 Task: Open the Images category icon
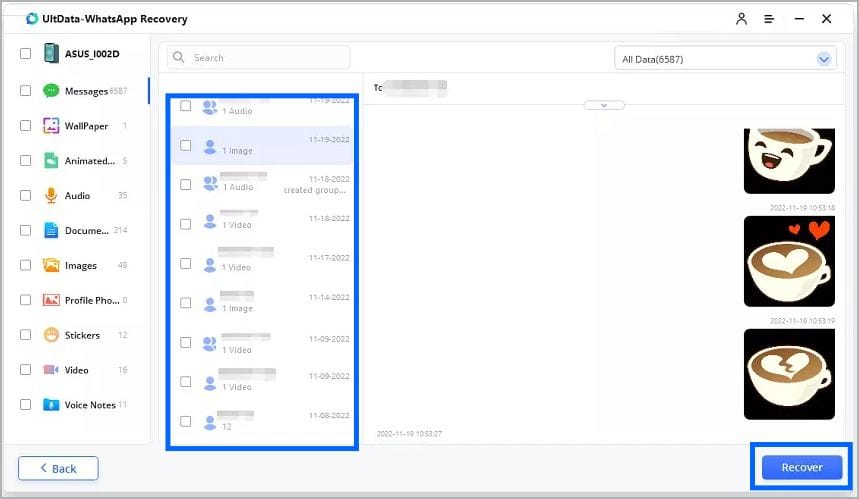point(51,266)
